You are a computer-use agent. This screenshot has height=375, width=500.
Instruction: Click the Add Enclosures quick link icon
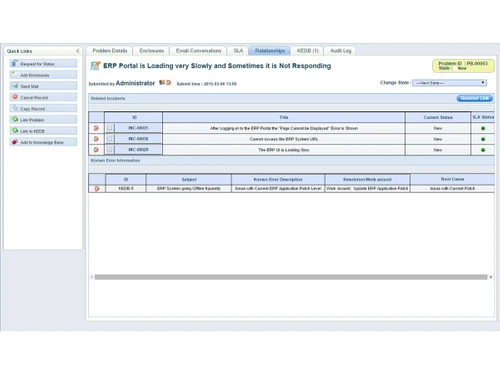click(14, 74)
